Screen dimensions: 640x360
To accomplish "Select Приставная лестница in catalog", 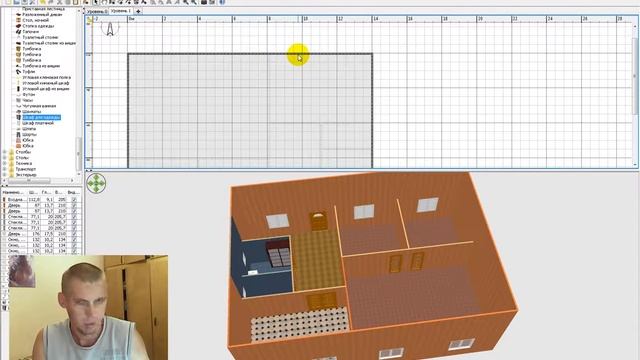I will coord(43,9).
